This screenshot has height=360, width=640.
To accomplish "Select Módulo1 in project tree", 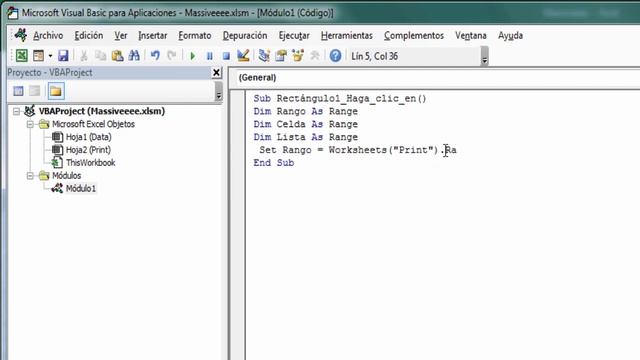I will [81, 188].
